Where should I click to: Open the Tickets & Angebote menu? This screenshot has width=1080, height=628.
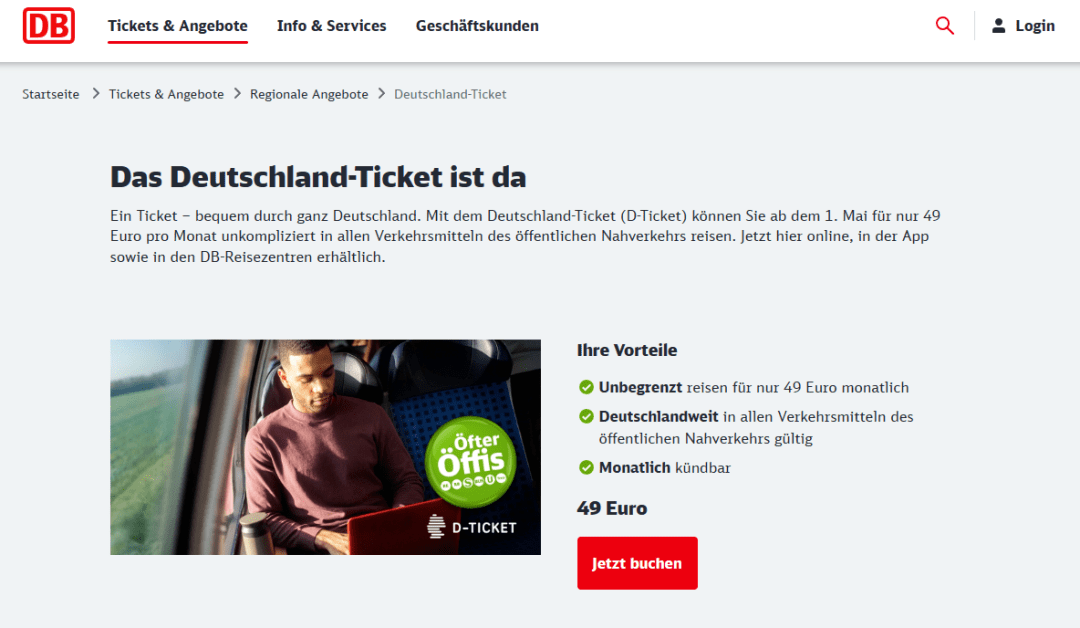[x=178, y=26]
